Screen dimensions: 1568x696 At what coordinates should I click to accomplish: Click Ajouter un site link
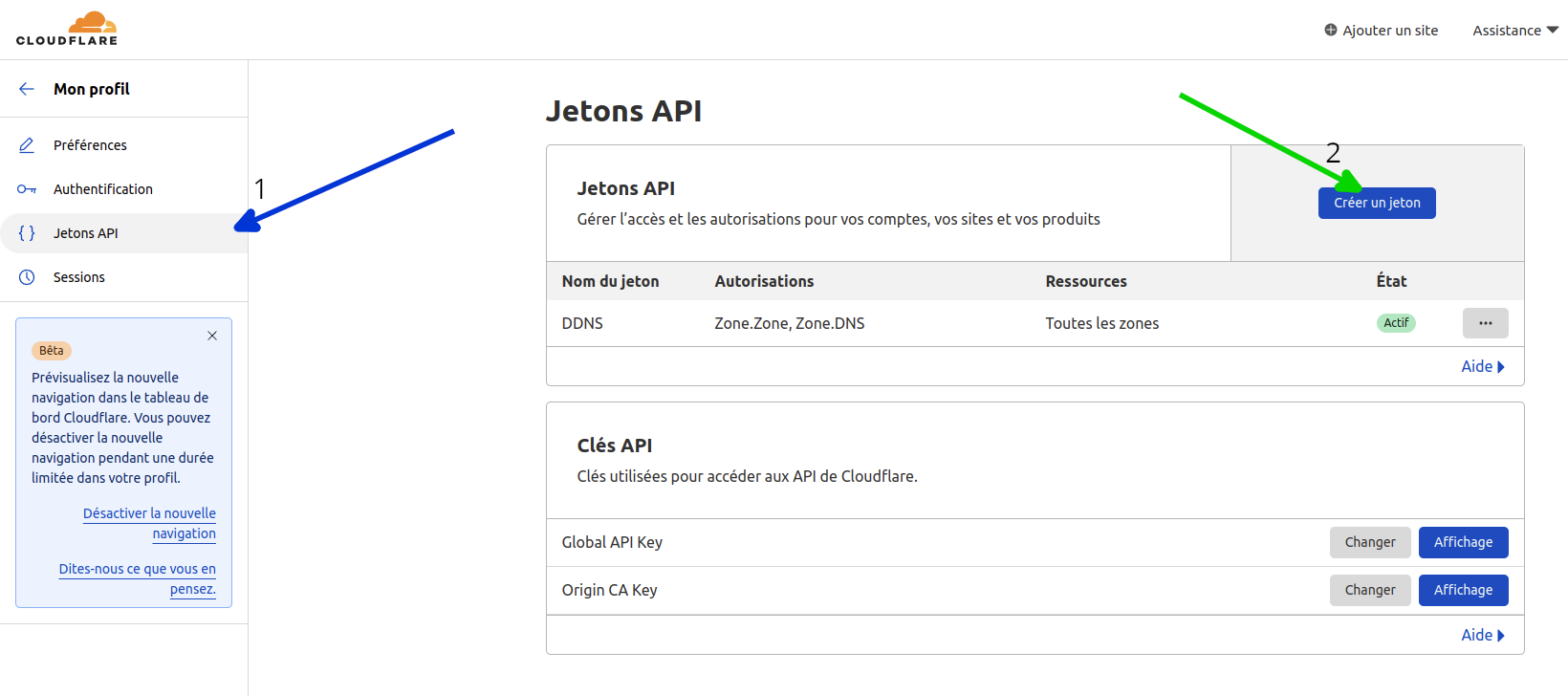(x=1389, y=31)
